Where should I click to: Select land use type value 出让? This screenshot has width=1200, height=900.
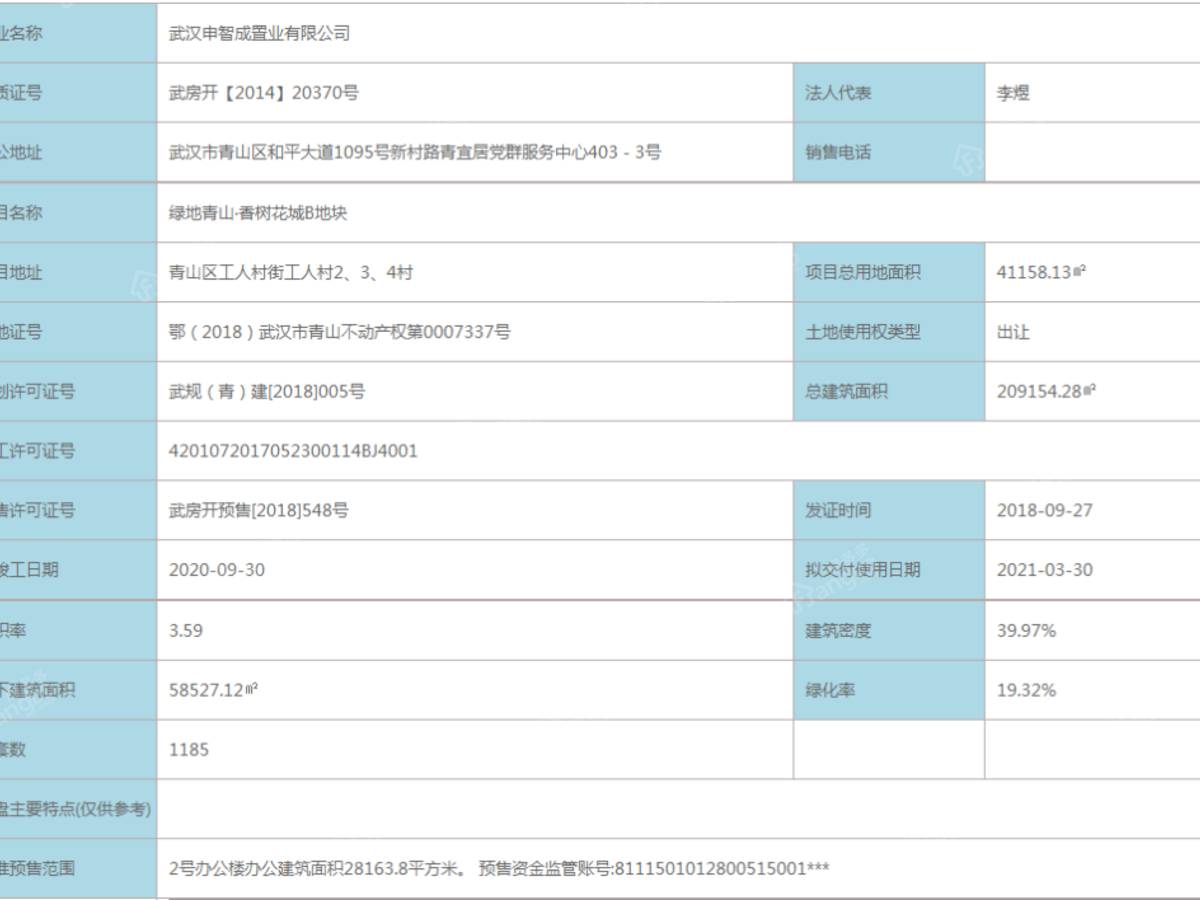pyautogui.click(x=1013, y=332)
